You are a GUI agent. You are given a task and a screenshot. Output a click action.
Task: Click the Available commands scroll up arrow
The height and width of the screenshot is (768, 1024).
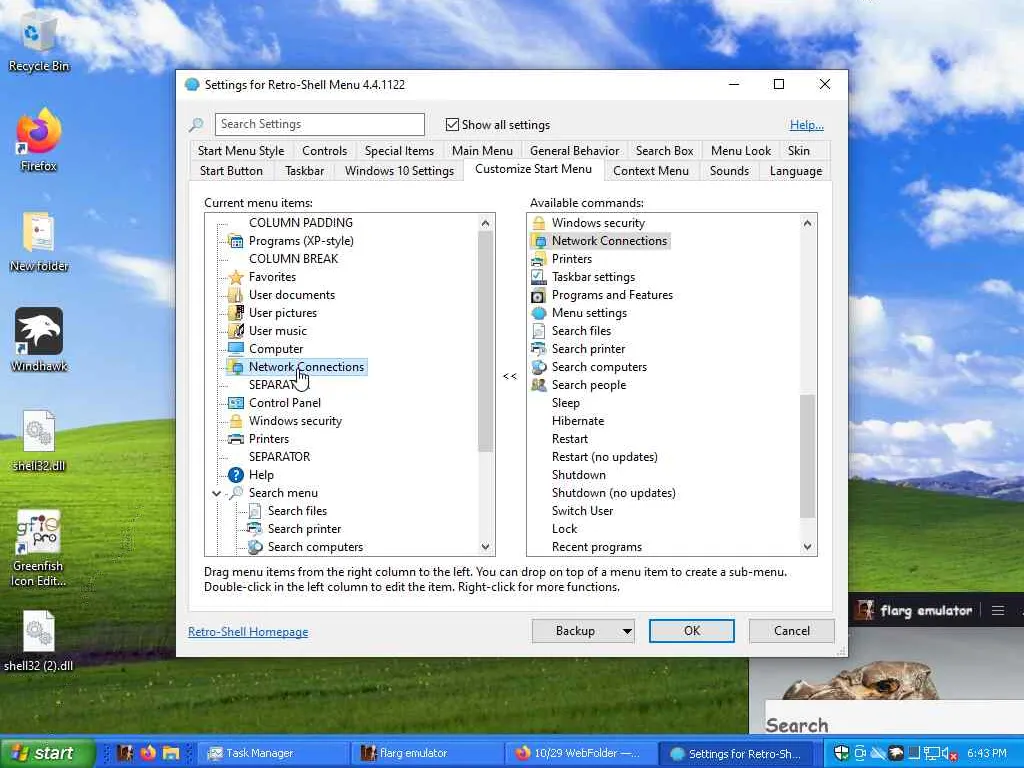point(808,223)
